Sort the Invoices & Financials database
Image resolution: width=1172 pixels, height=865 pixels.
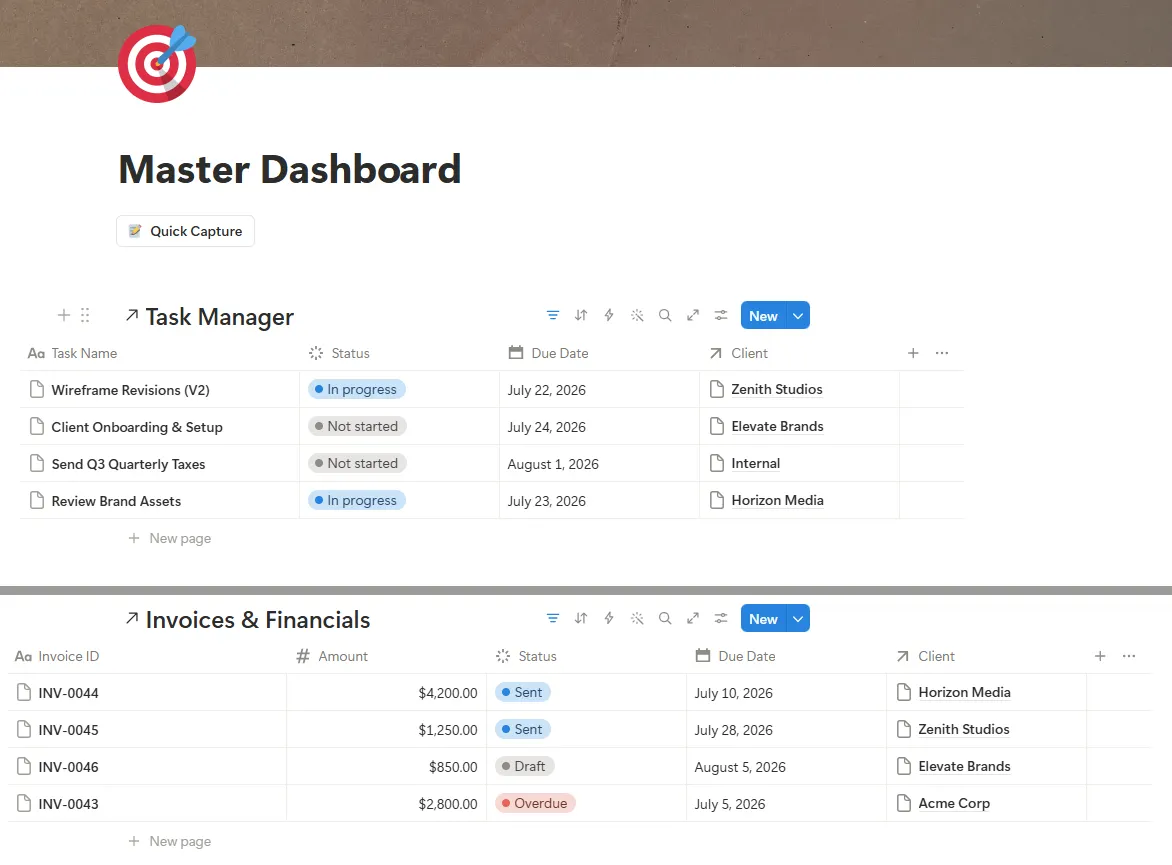pos(581,618)
